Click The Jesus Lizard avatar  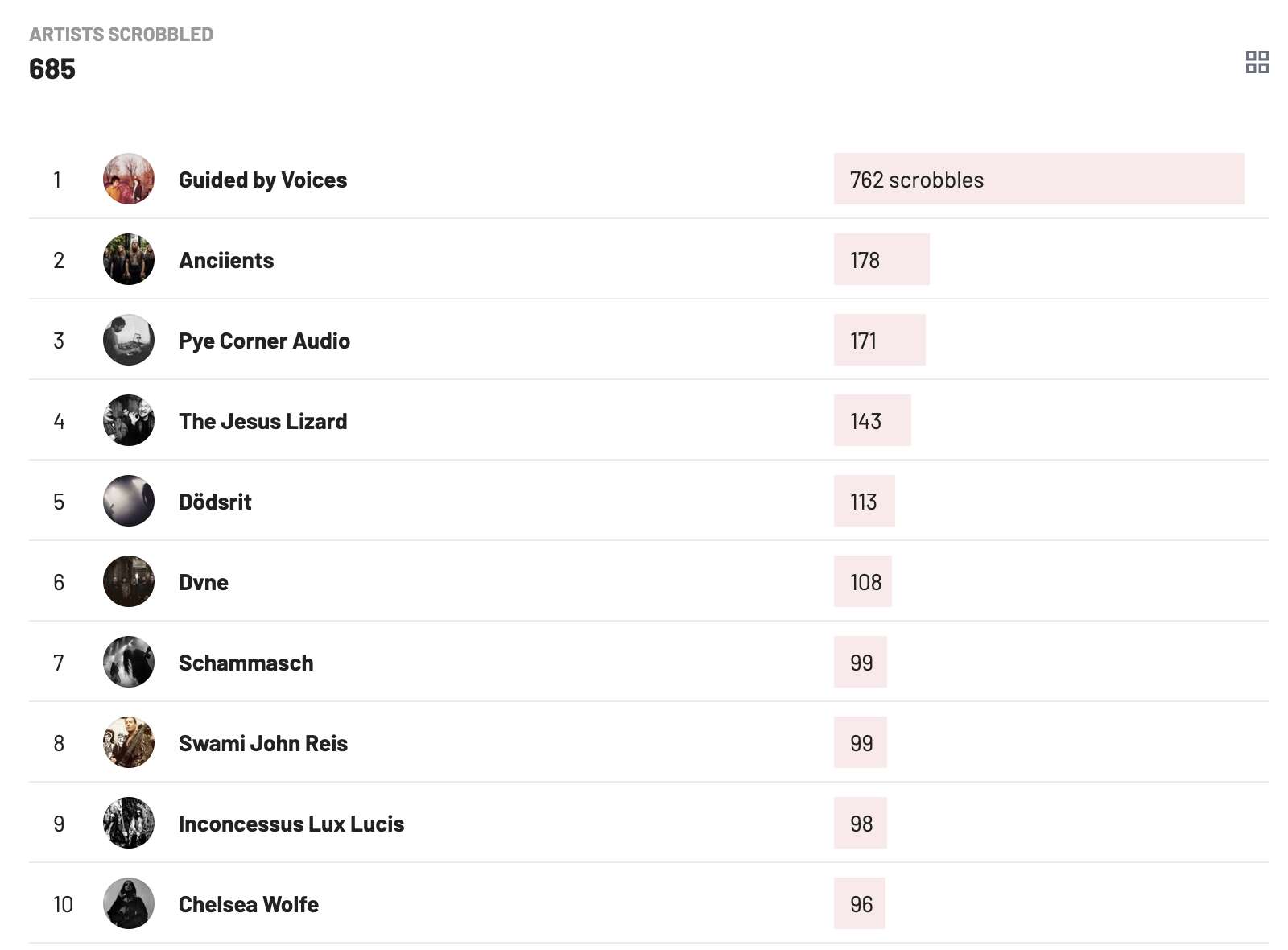129,420
